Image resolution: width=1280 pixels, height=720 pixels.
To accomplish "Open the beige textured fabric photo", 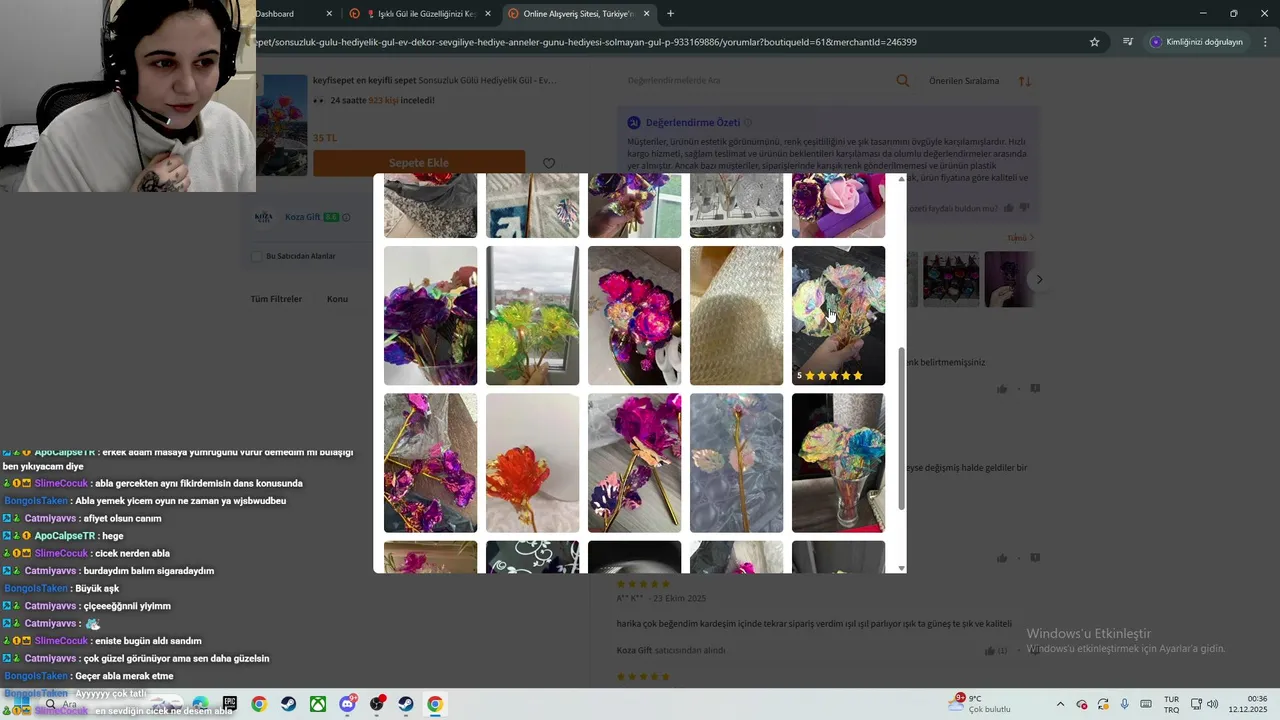I will coord(736,316).
